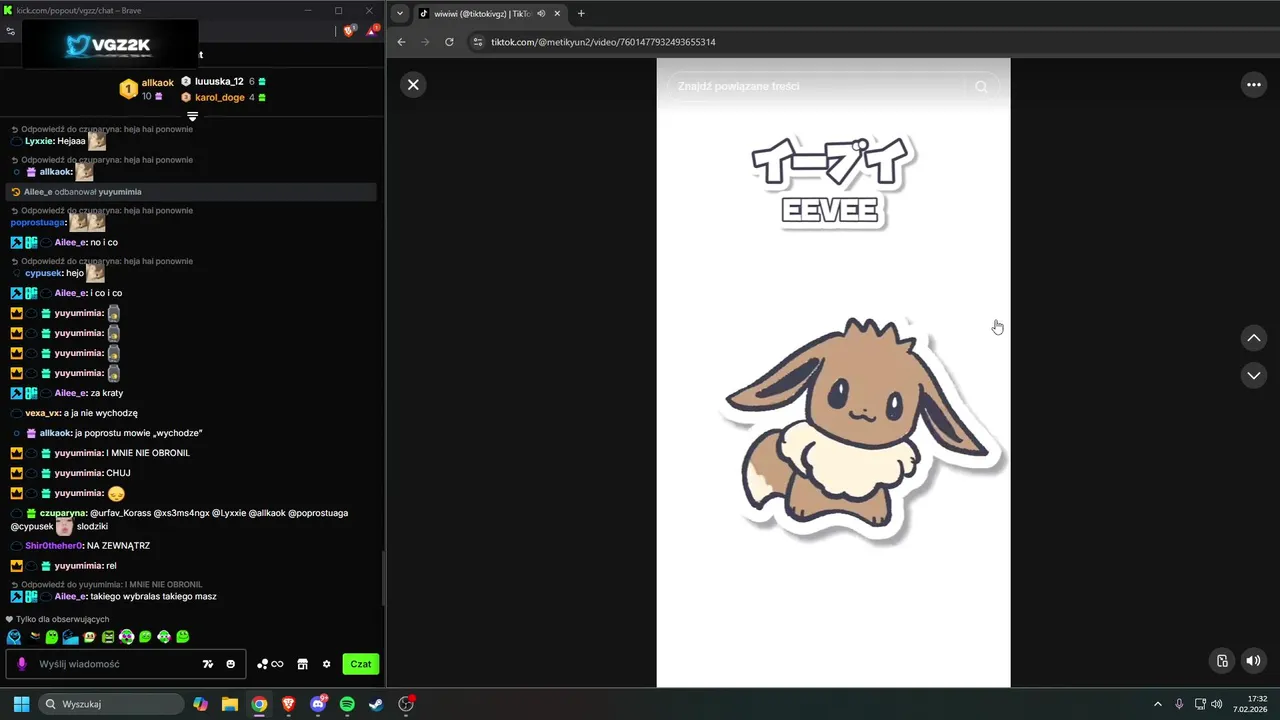
Task: Mute the TikTok video sound
Action: pyautogui.click(x=1253, y=660)
